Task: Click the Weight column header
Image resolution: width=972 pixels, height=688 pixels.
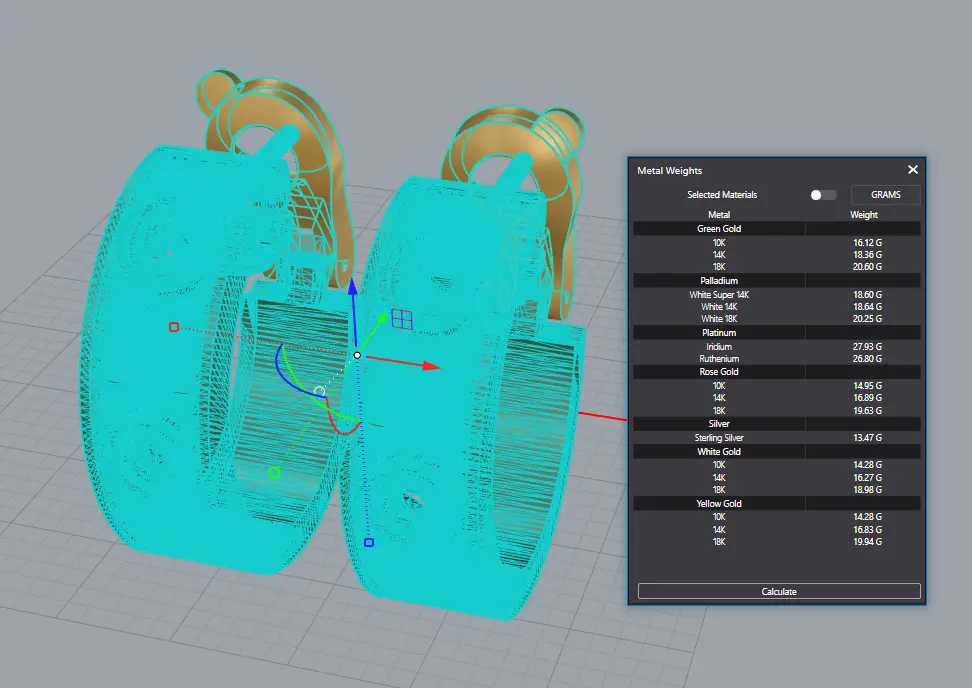Action: (x=864, y=214)
